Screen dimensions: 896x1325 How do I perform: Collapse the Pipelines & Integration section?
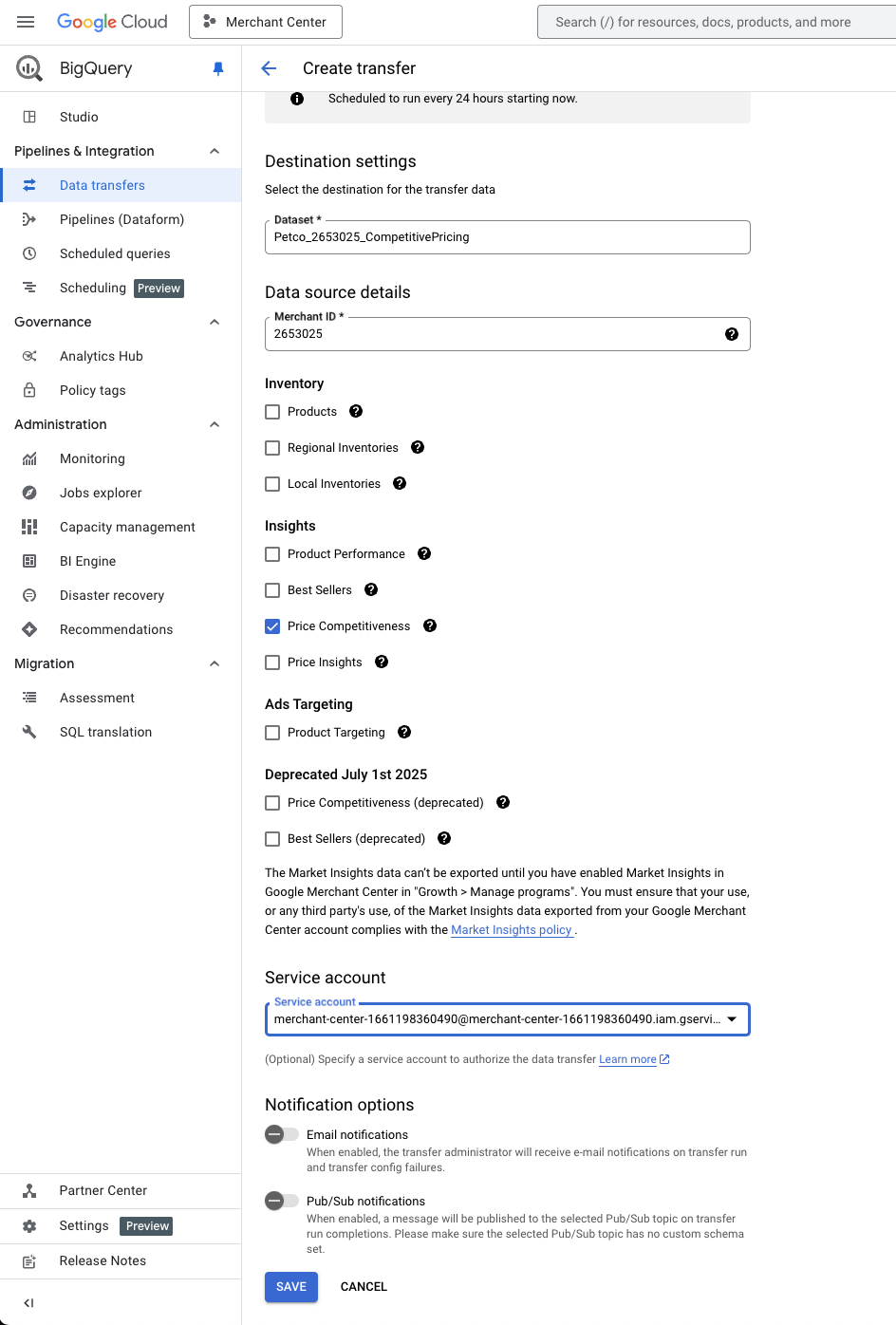[x=214, y=150]
